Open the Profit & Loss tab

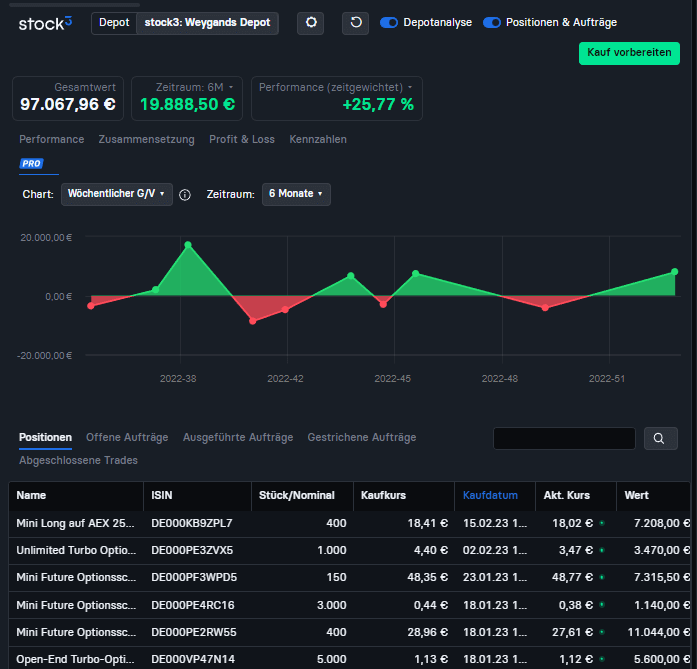242,140
